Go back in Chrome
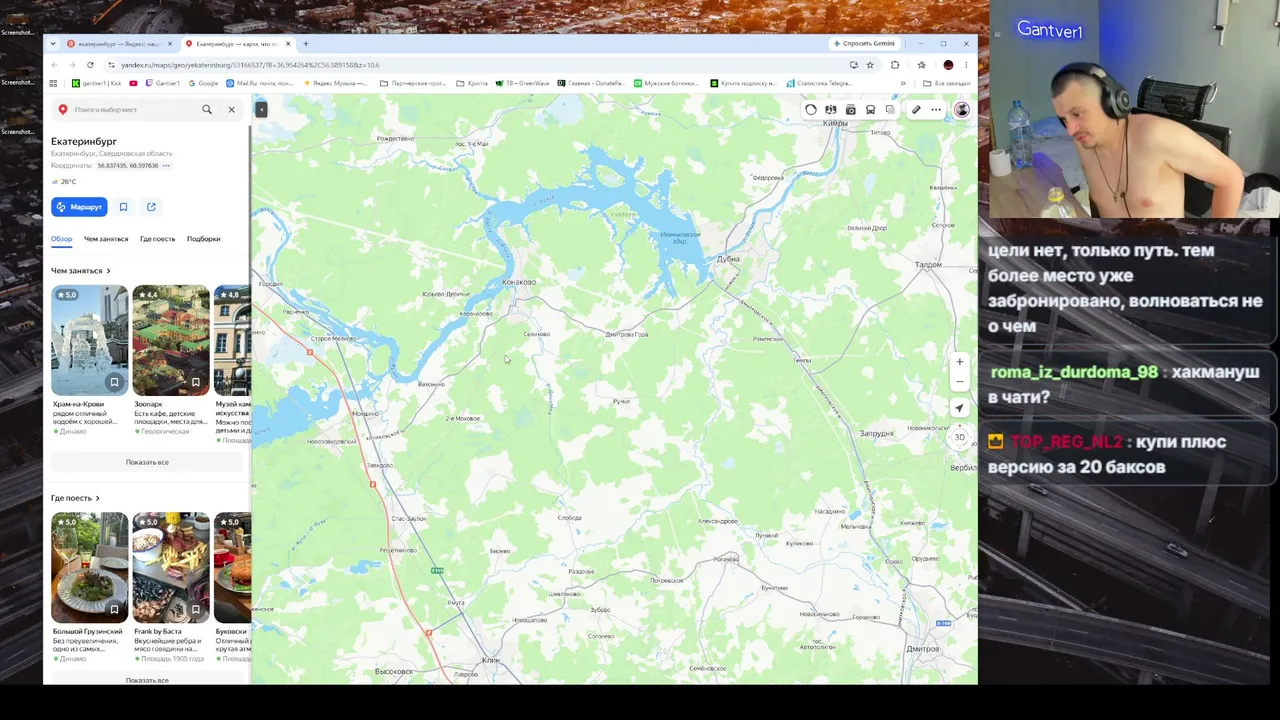Image resolution: width=1280 pixels, height=720 pixels. (54, 65)
